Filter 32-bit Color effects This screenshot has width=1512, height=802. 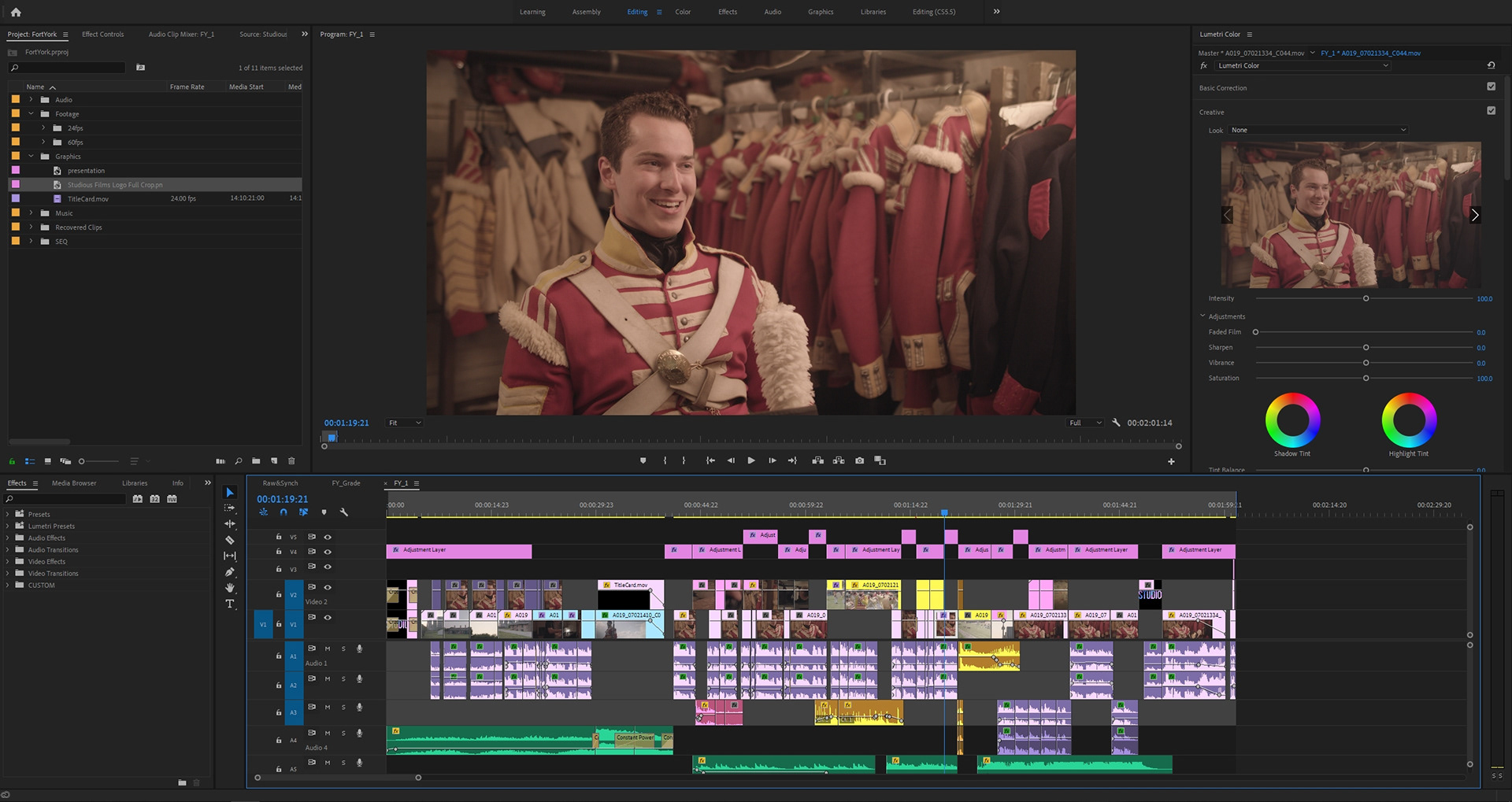tap(155, 499)
